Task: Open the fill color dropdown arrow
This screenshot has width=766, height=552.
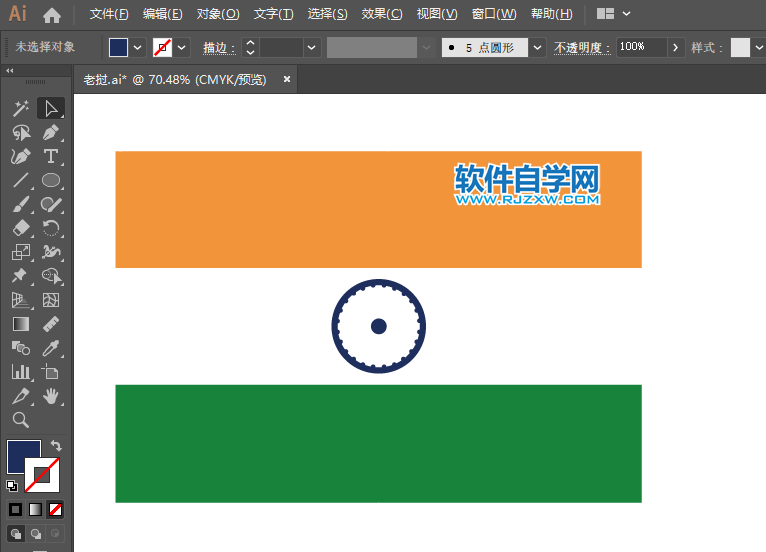Action: 138,47
